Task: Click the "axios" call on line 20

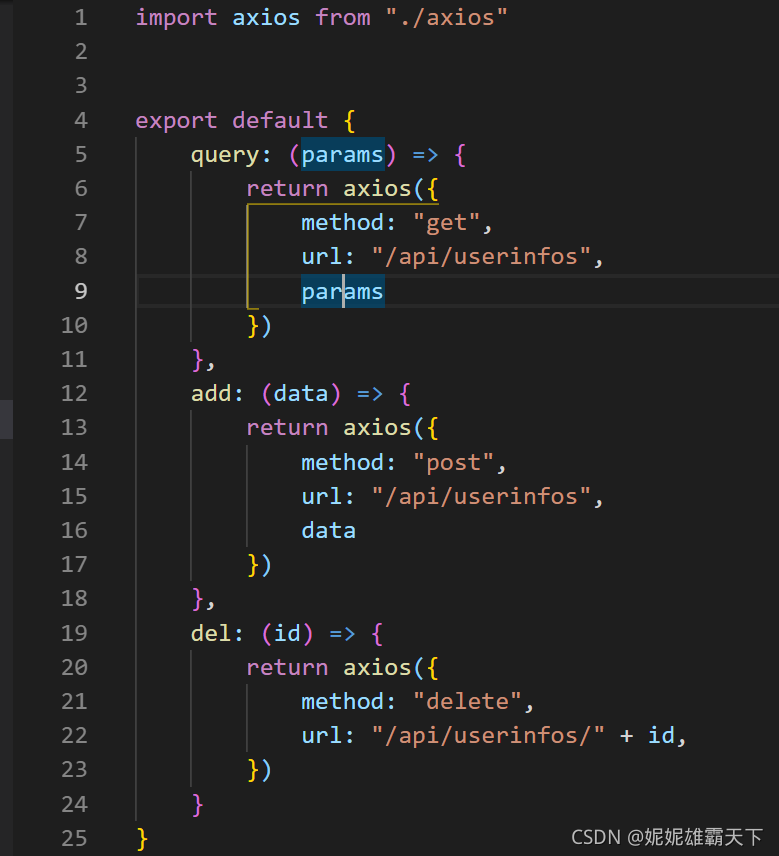Action: pos(377,668)
